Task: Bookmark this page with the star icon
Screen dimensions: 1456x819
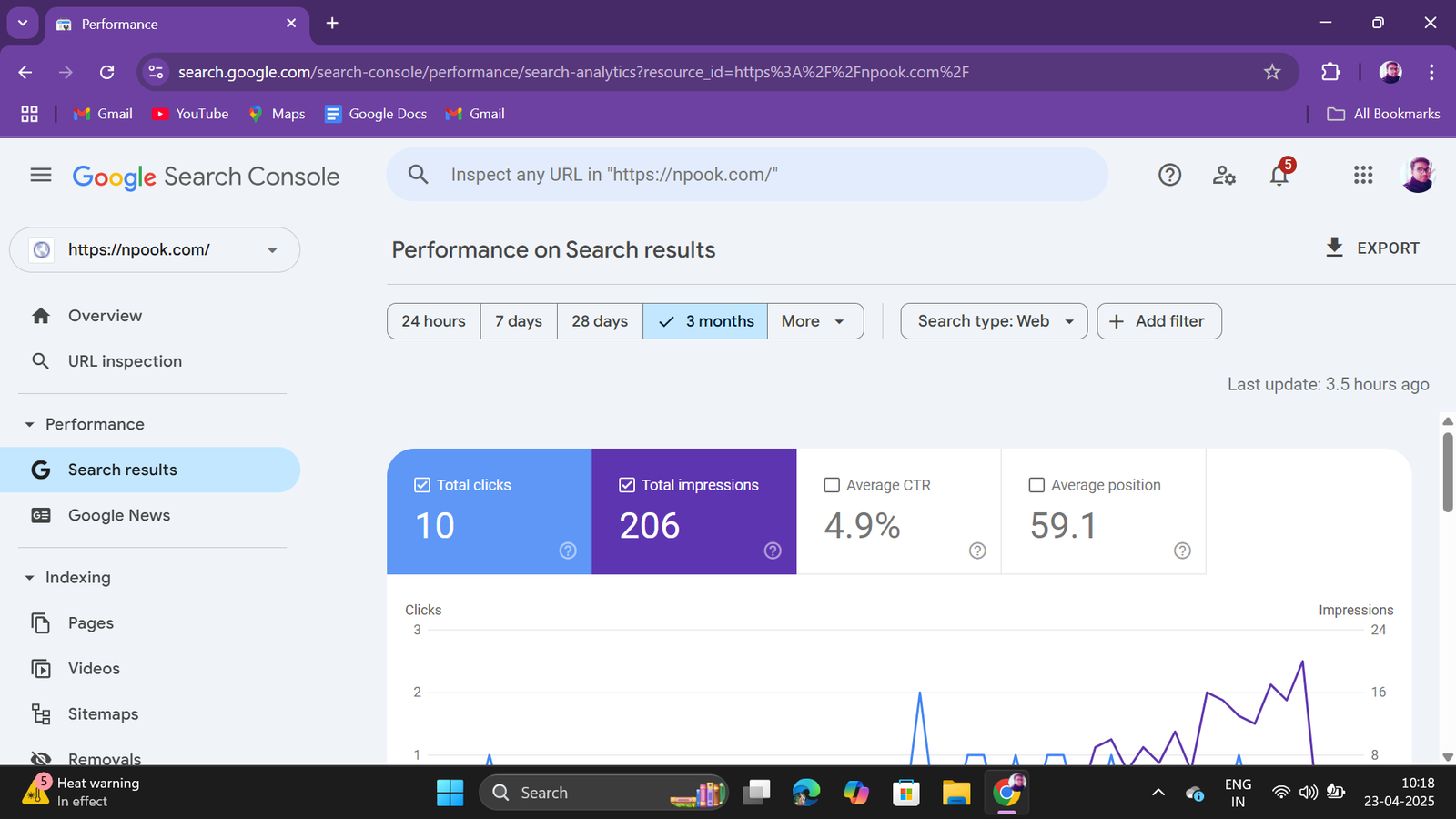Action: (x=1272, y=72)
